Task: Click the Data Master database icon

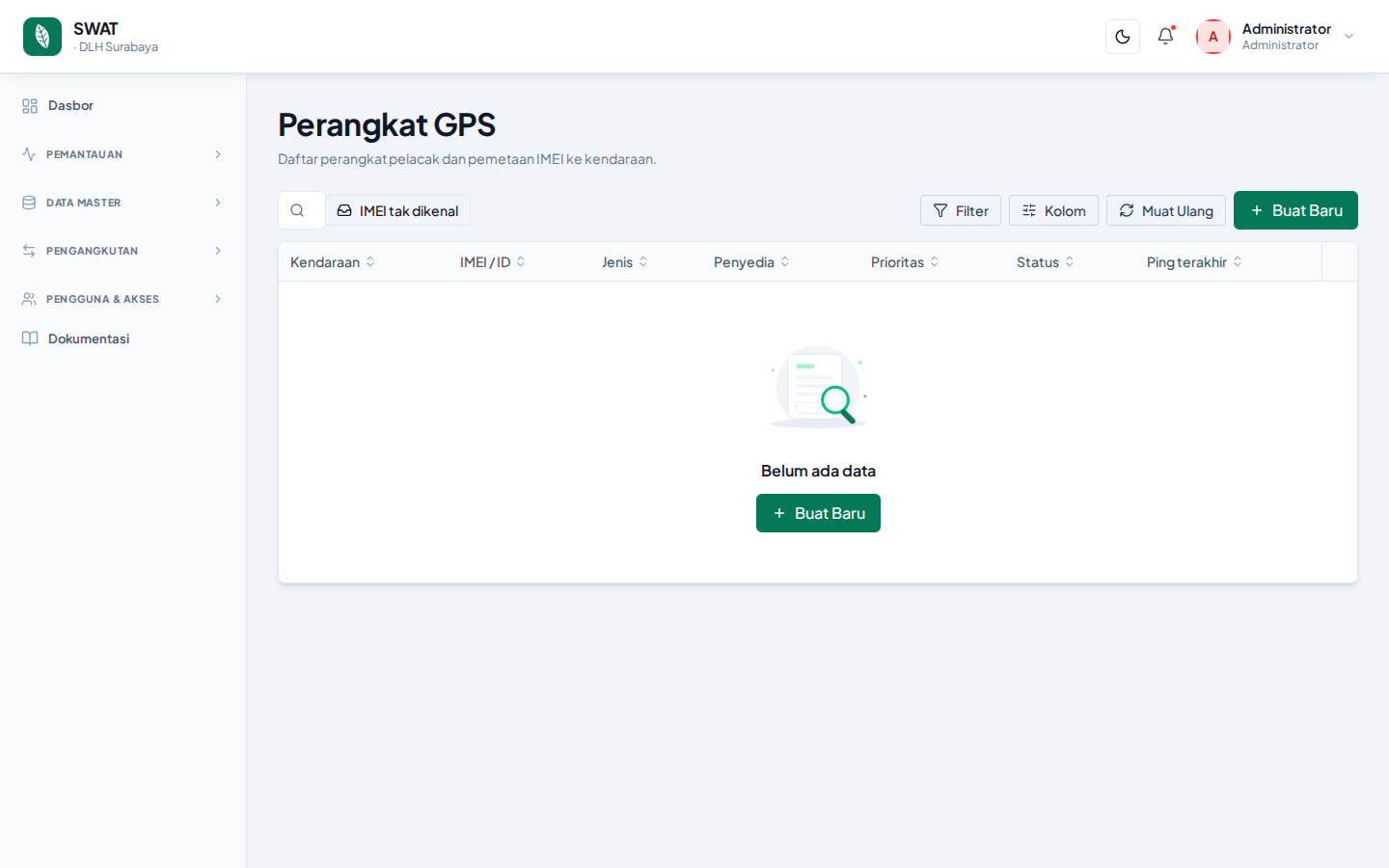Action: coord(29,203)
